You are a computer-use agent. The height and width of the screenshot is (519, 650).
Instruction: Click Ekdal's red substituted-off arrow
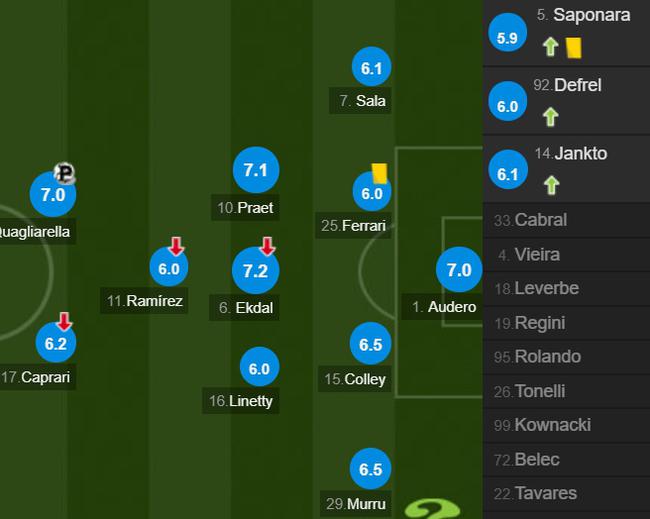coord(267,246)
